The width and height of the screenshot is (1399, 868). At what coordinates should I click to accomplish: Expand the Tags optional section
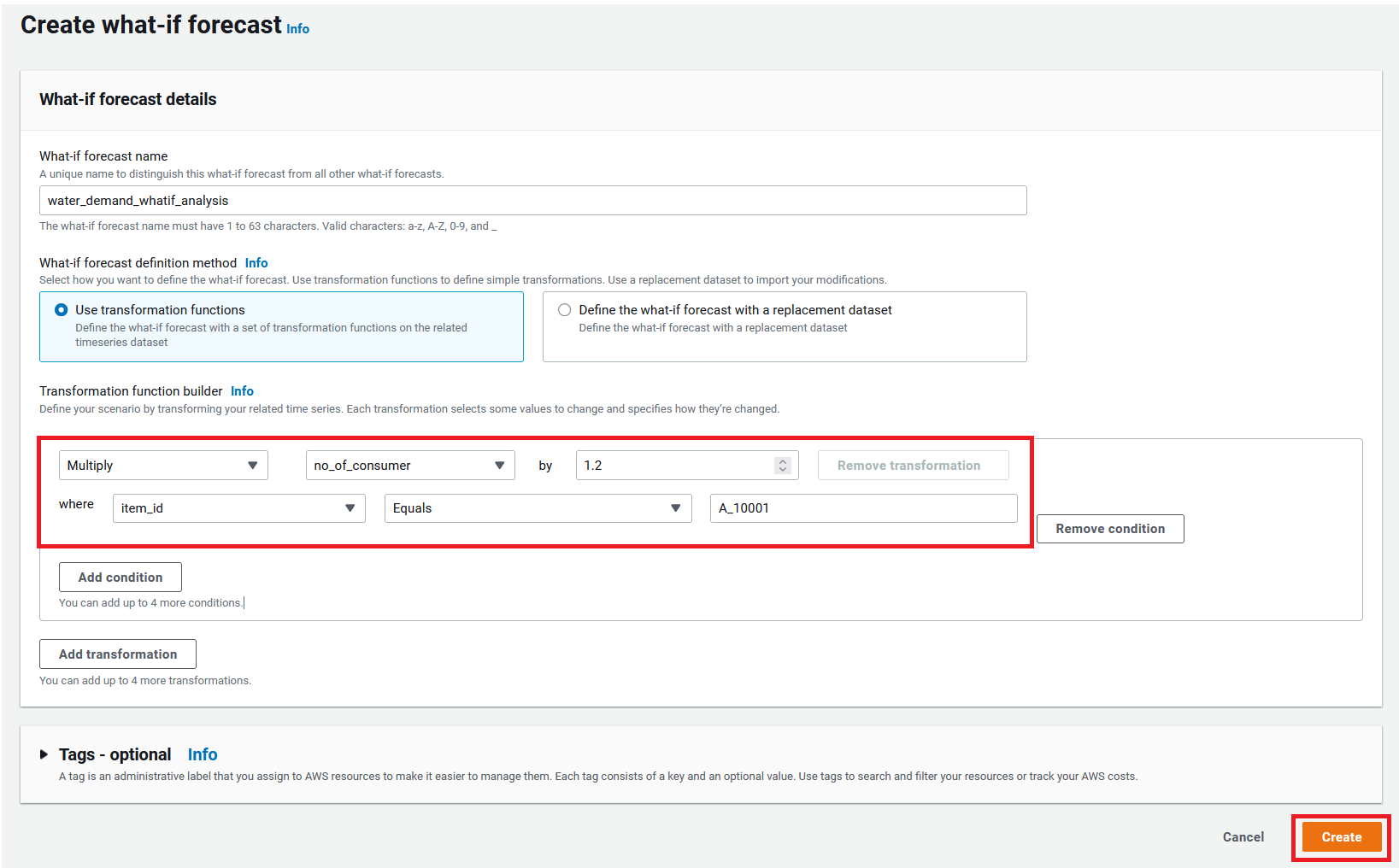[x=44, y=754]
